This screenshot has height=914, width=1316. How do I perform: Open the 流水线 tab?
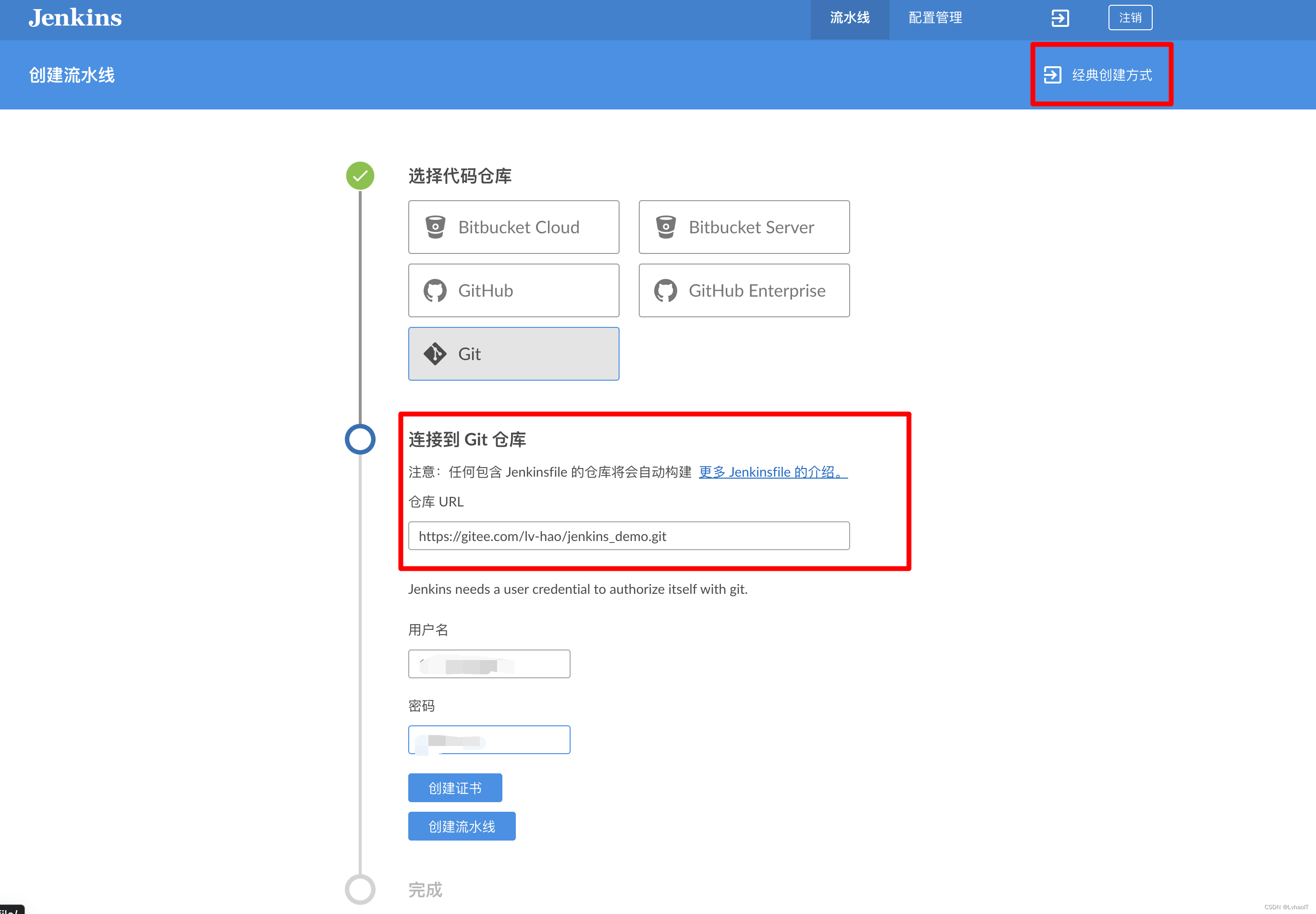pyautogui.click(x=850, y=18)
